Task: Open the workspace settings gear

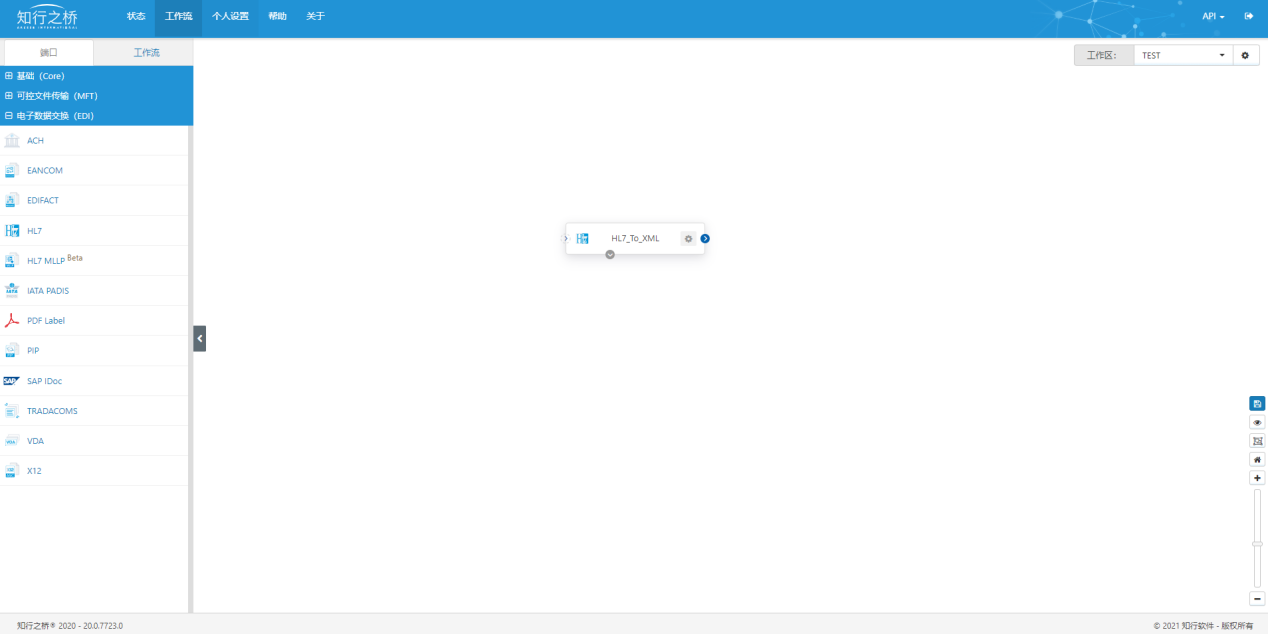Action: tap(1245, 55)
